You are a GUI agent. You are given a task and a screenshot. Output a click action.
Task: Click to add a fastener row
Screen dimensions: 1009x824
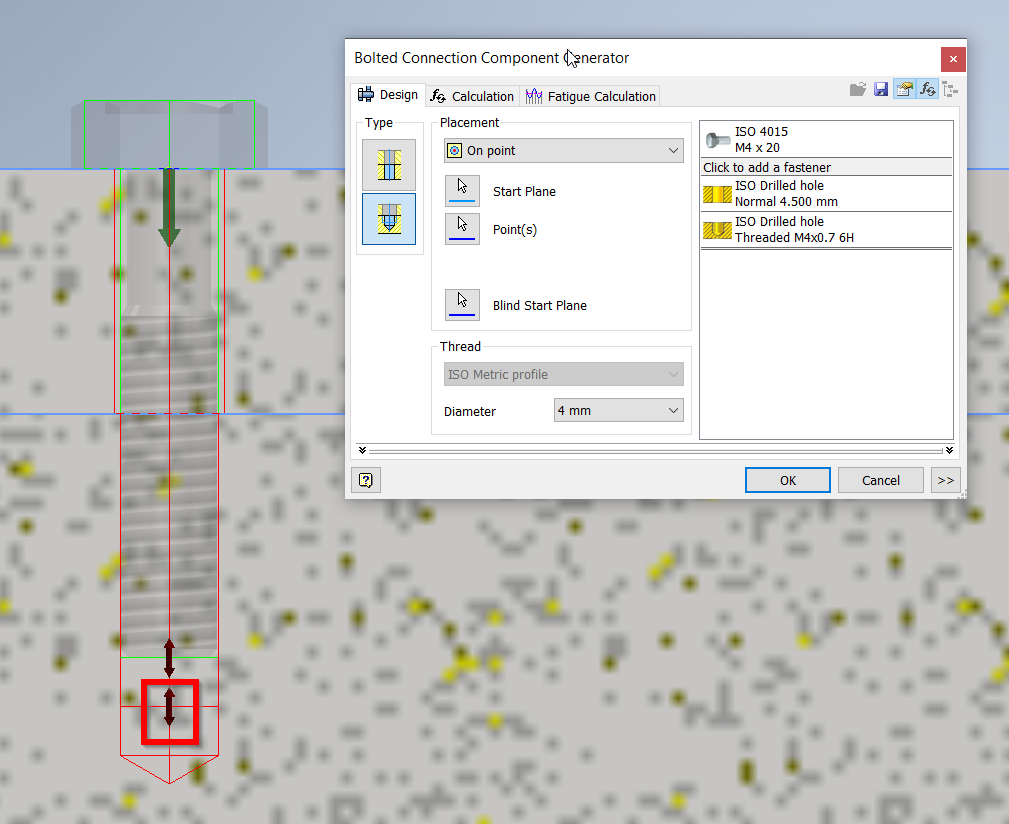click(x=826, y=167)
